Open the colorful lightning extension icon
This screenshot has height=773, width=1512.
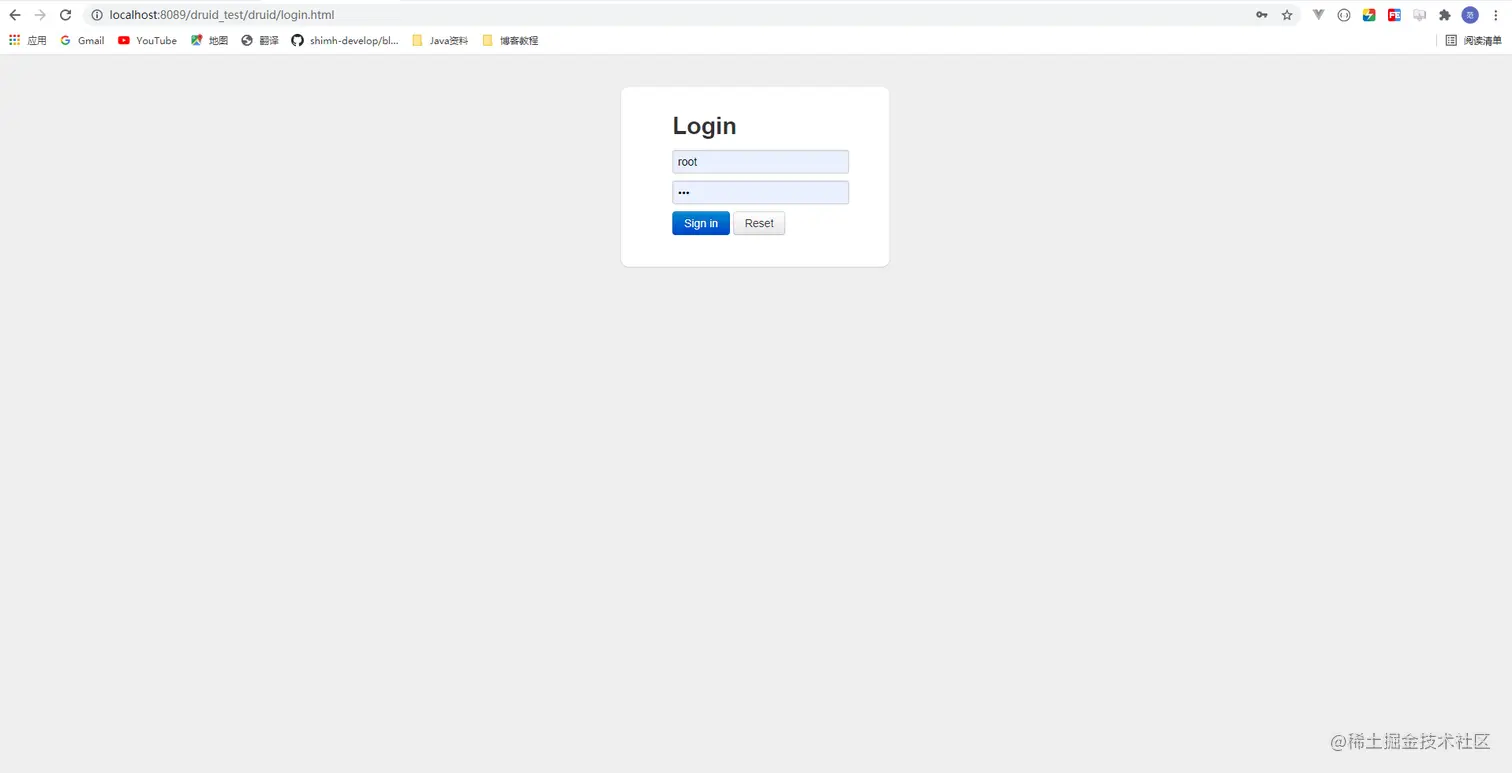coord(1369,15)
